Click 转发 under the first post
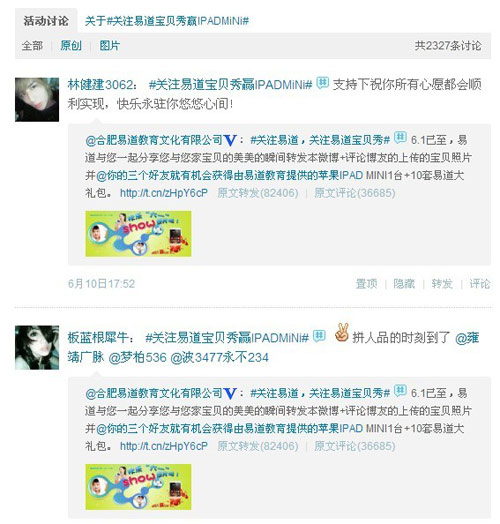 [x=442, y=284]
